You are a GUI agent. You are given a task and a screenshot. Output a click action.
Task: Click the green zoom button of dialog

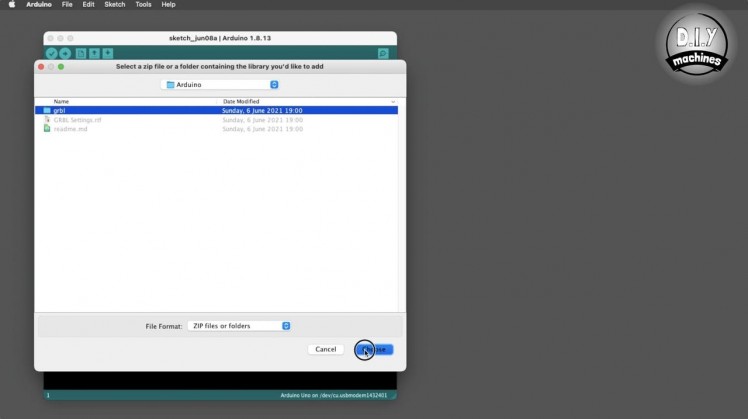tap(61, 67)
